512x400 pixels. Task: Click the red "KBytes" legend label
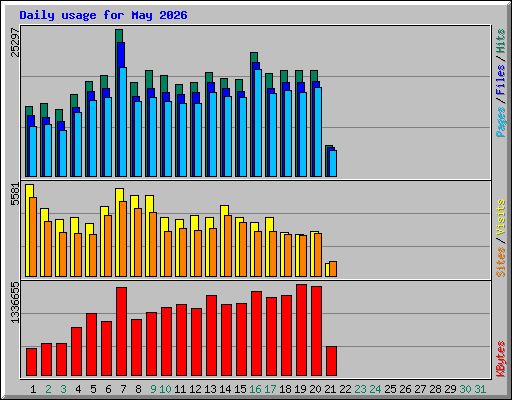coord(500,359)
